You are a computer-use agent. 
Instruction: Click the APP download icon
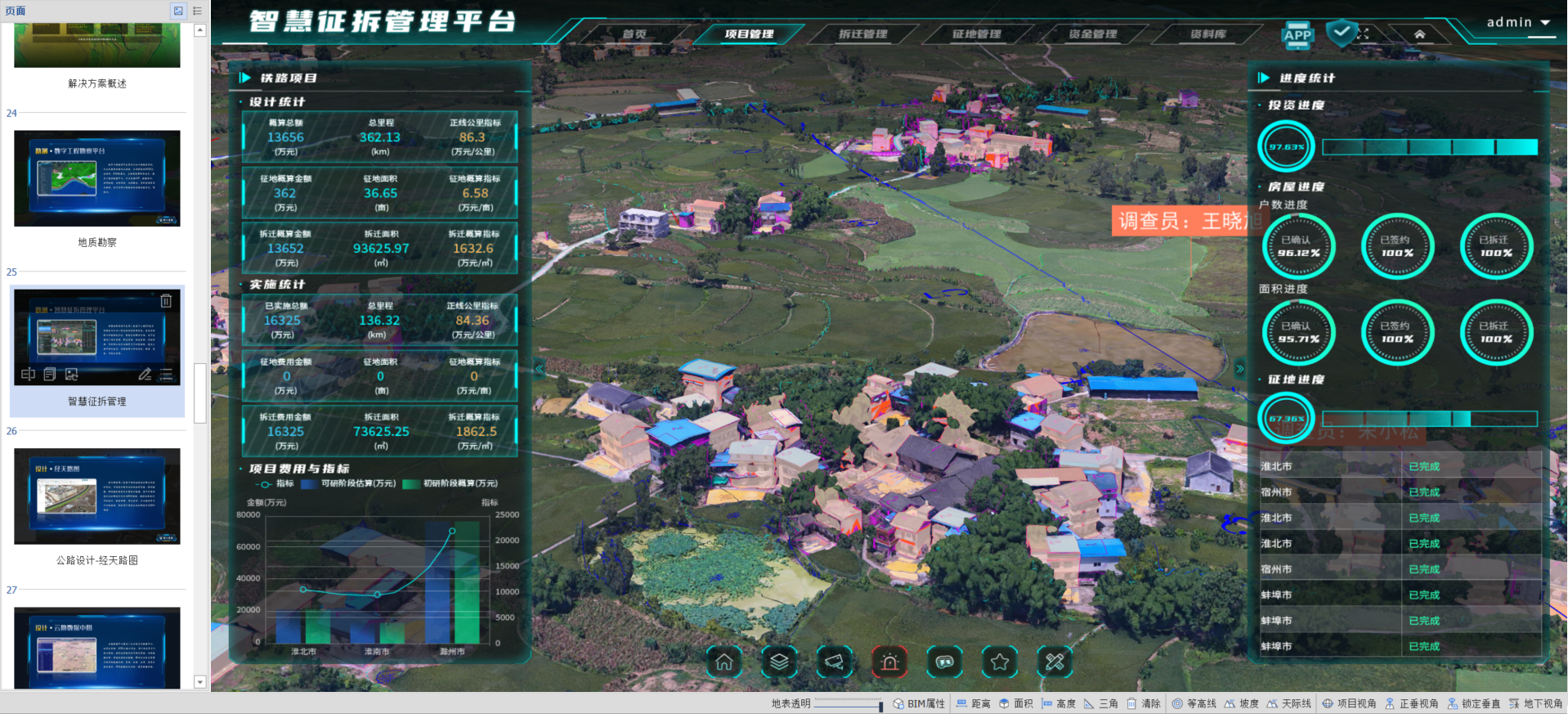pyautogui.click(x=1297, y=34)
